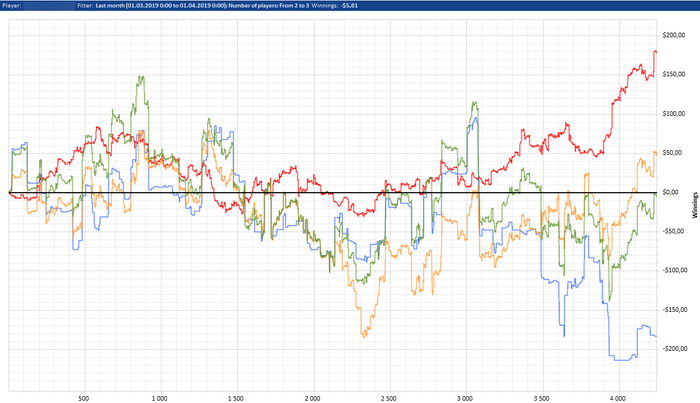Click the '3 500' x-axis tick label
The height and width of the screenshot is (403, 700).
pos(542,399)
